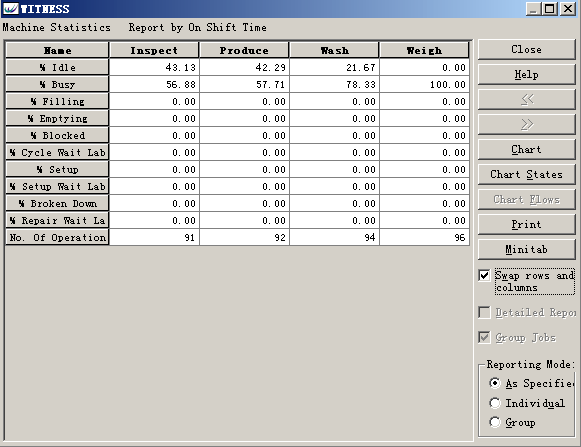The height and width of the screenshot is (447, 581).
Task: Choose As Specified reporting mode
Action: point(495,383)
